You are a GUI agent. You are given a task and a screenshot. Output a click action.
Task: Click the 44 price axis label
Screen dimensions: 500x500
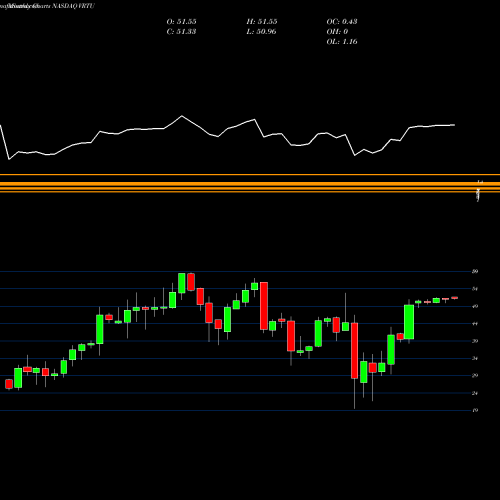tap(475, 324)
